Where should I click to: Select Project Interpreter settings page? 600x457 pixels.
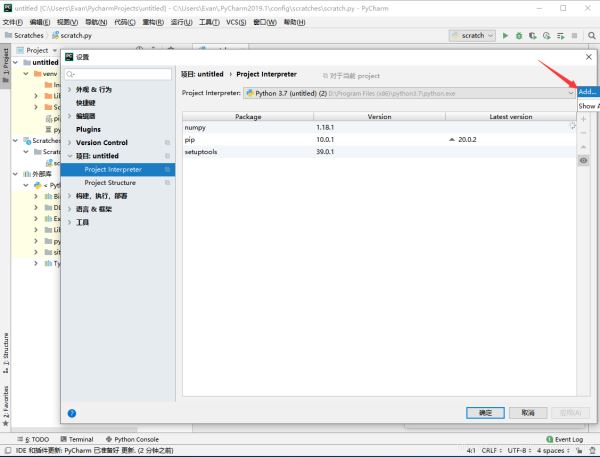click(118, 170)
